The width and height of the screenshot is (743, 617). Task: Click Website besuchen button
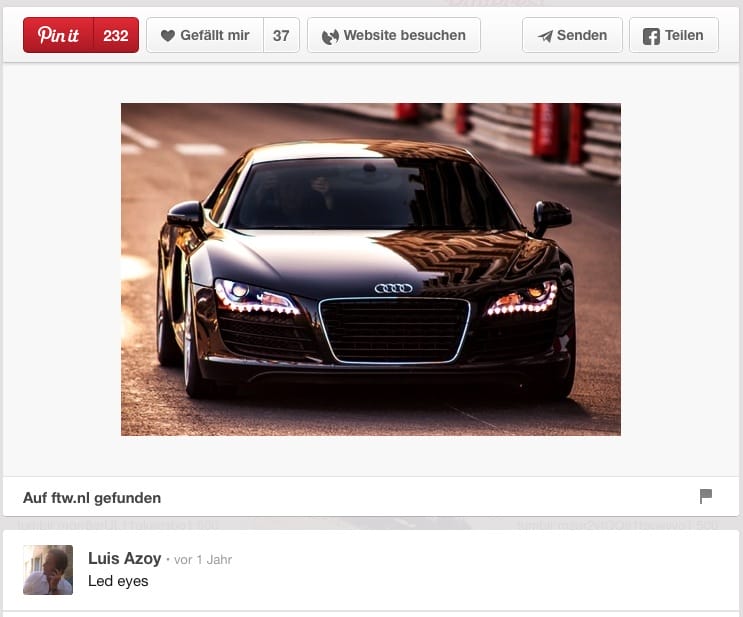(x=394, y=35)
